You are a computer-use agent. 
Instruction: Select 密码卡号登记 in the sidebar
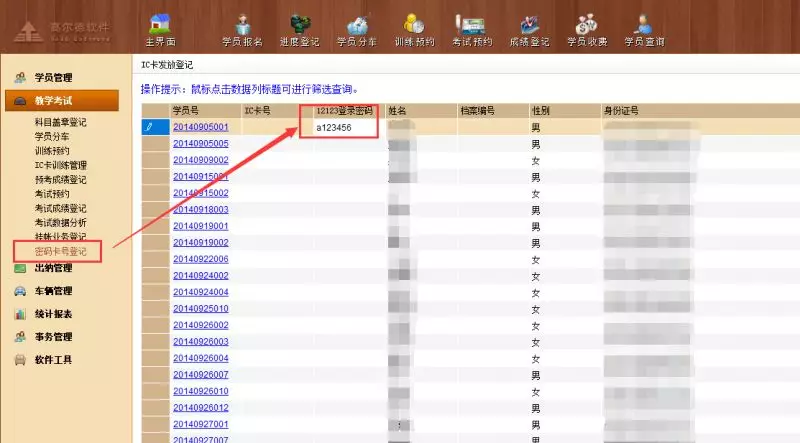click(61, 251)
